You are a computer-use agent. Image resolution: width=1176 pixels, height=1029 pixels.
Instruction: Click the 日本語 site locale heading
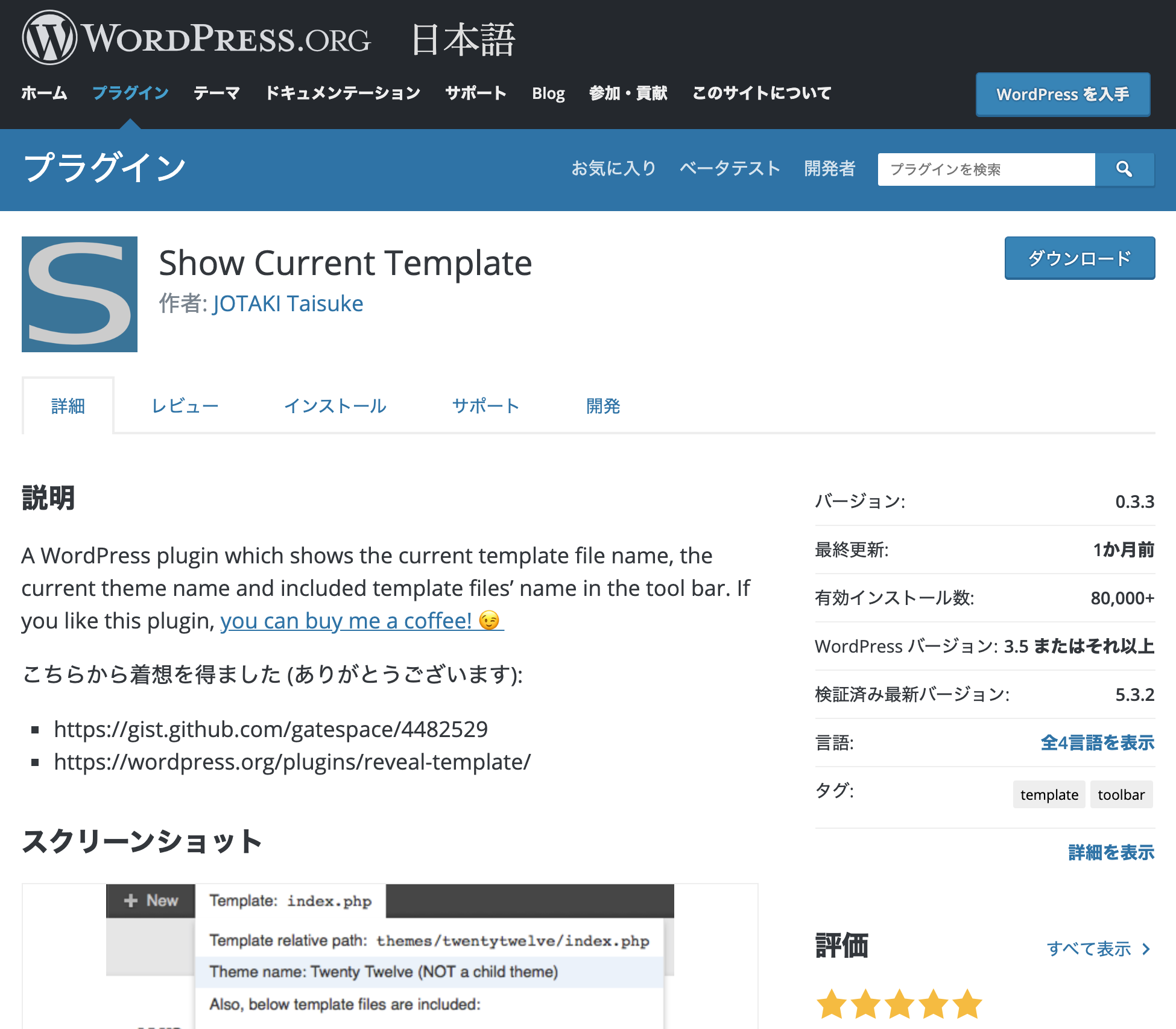[x=463, y=40]
